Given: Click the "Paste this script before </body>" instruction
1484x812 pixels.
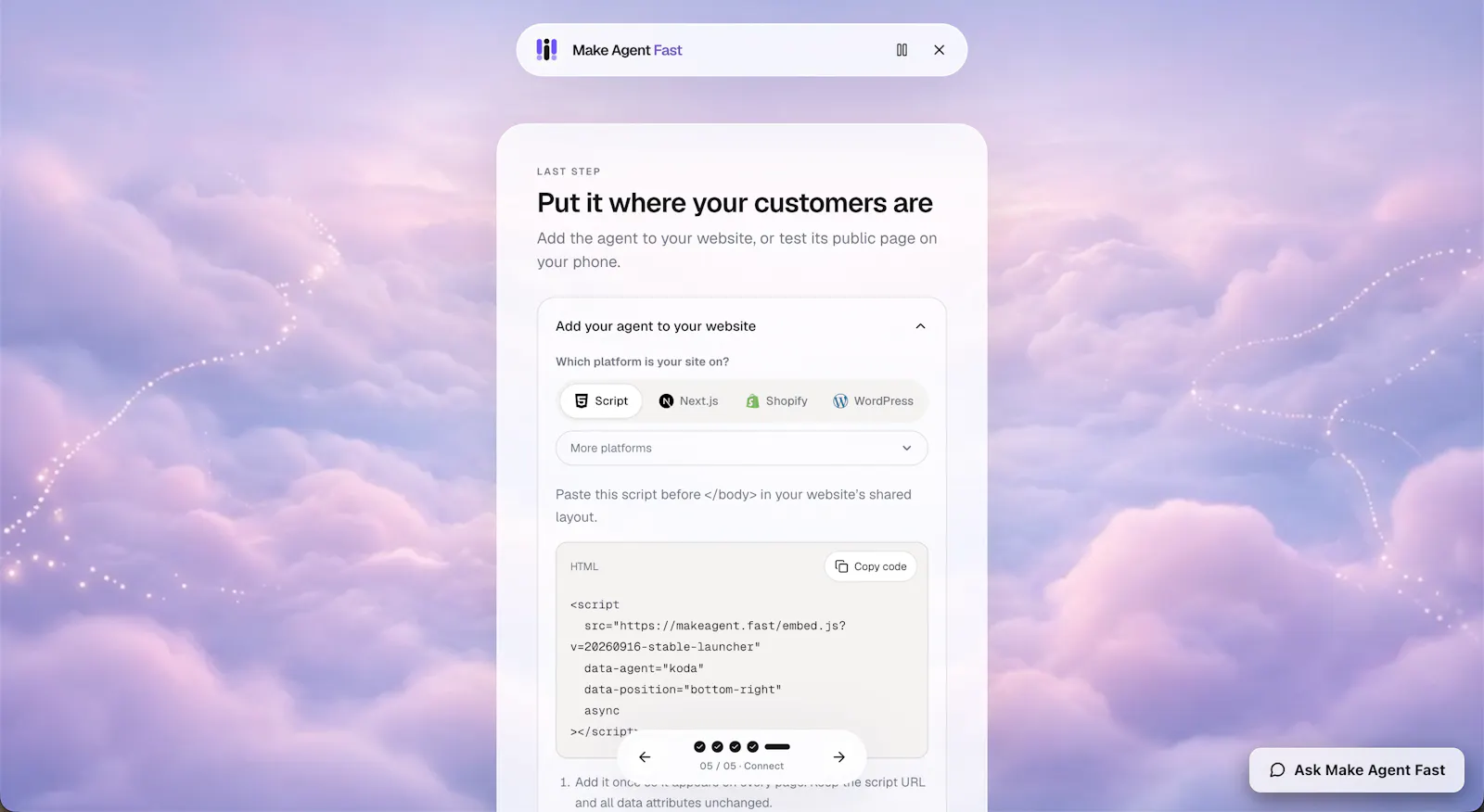Looking at the screenshot, I should [x=734, y=506].
